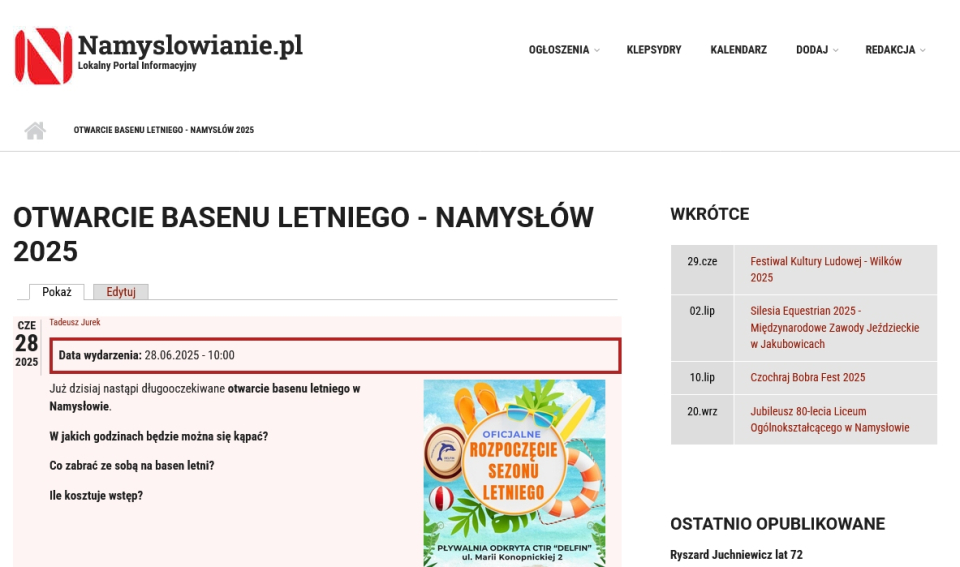
Task: Go to the home breadcrumb house icon
Action: pyautogui.click(x=35, y=130)
